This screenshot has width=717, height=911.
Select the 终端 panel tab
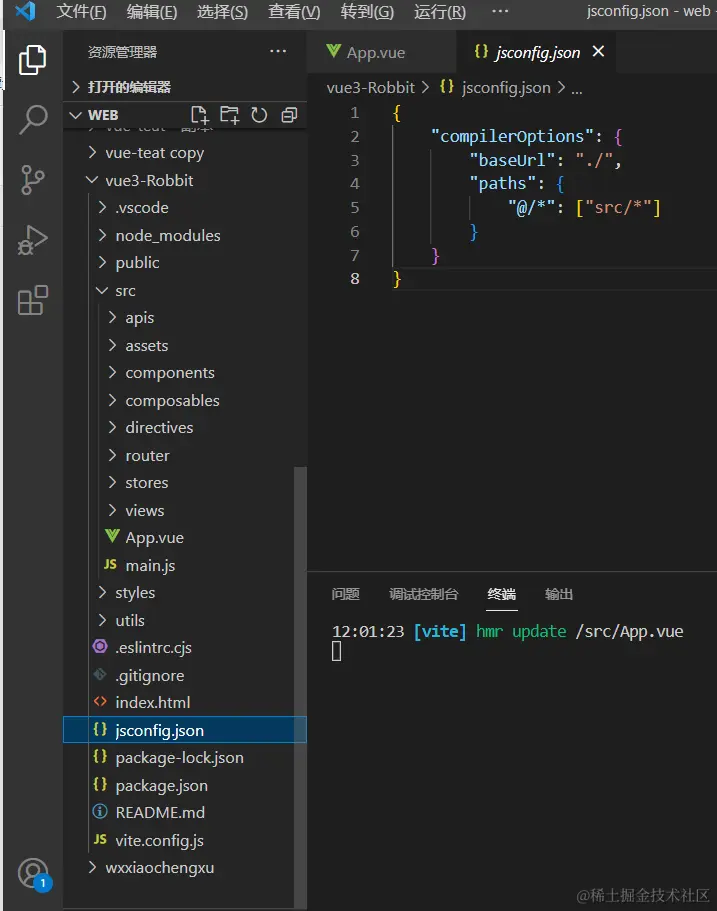point(501,594)
